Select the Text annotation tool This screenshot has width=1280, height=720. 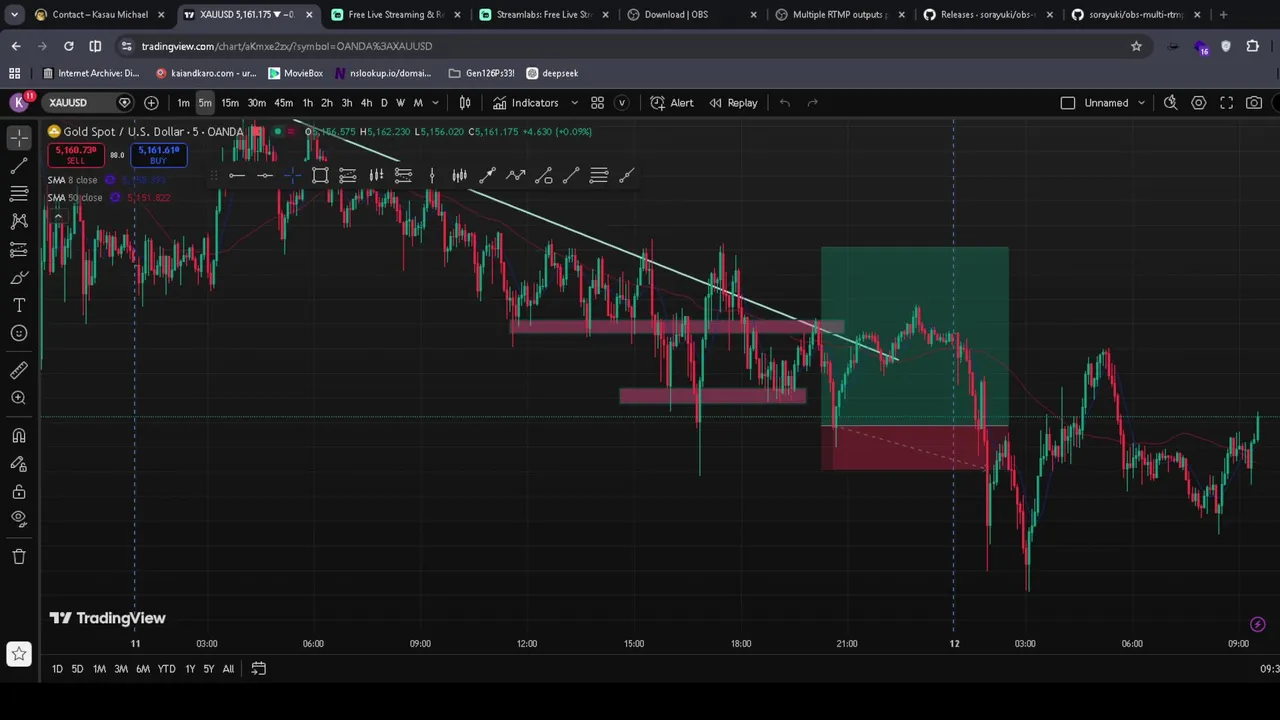tap(19, 305)
